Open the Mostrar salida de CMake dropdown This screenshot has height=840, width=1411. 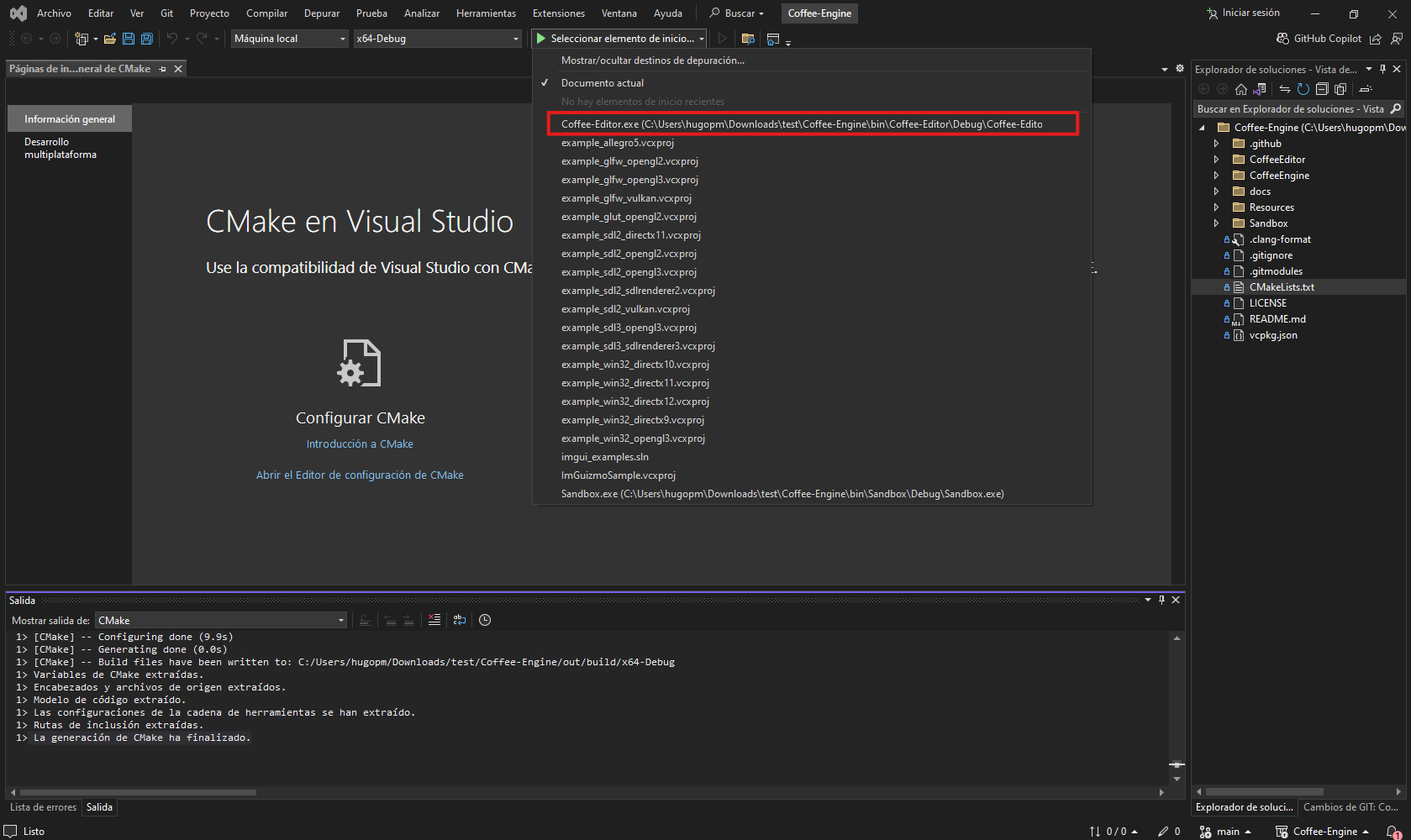pos(220,620)
